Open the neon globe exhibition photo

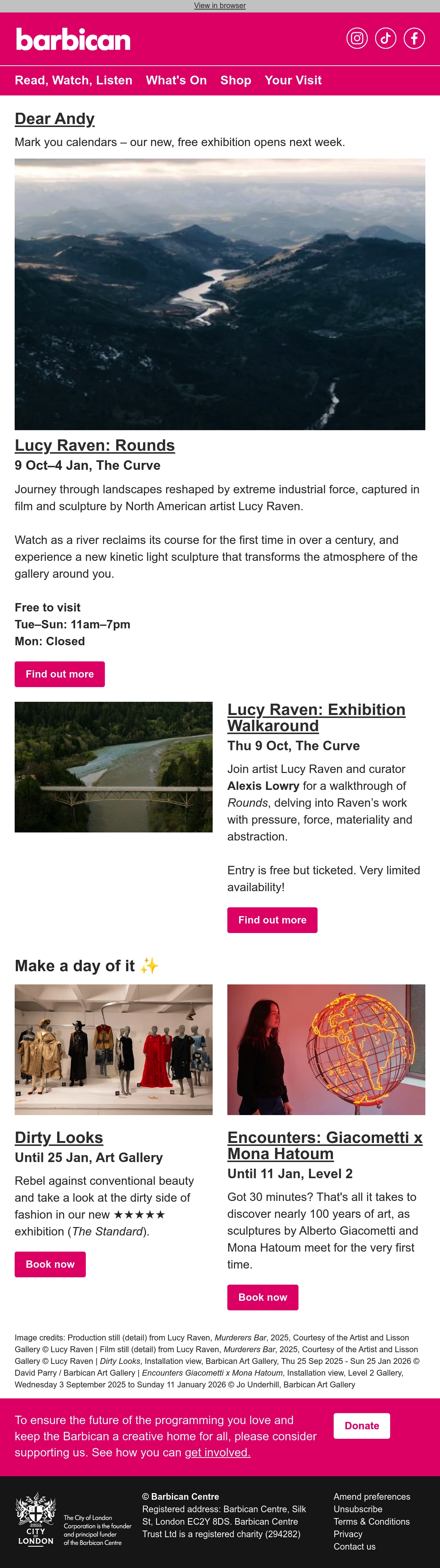(326, 1049)
